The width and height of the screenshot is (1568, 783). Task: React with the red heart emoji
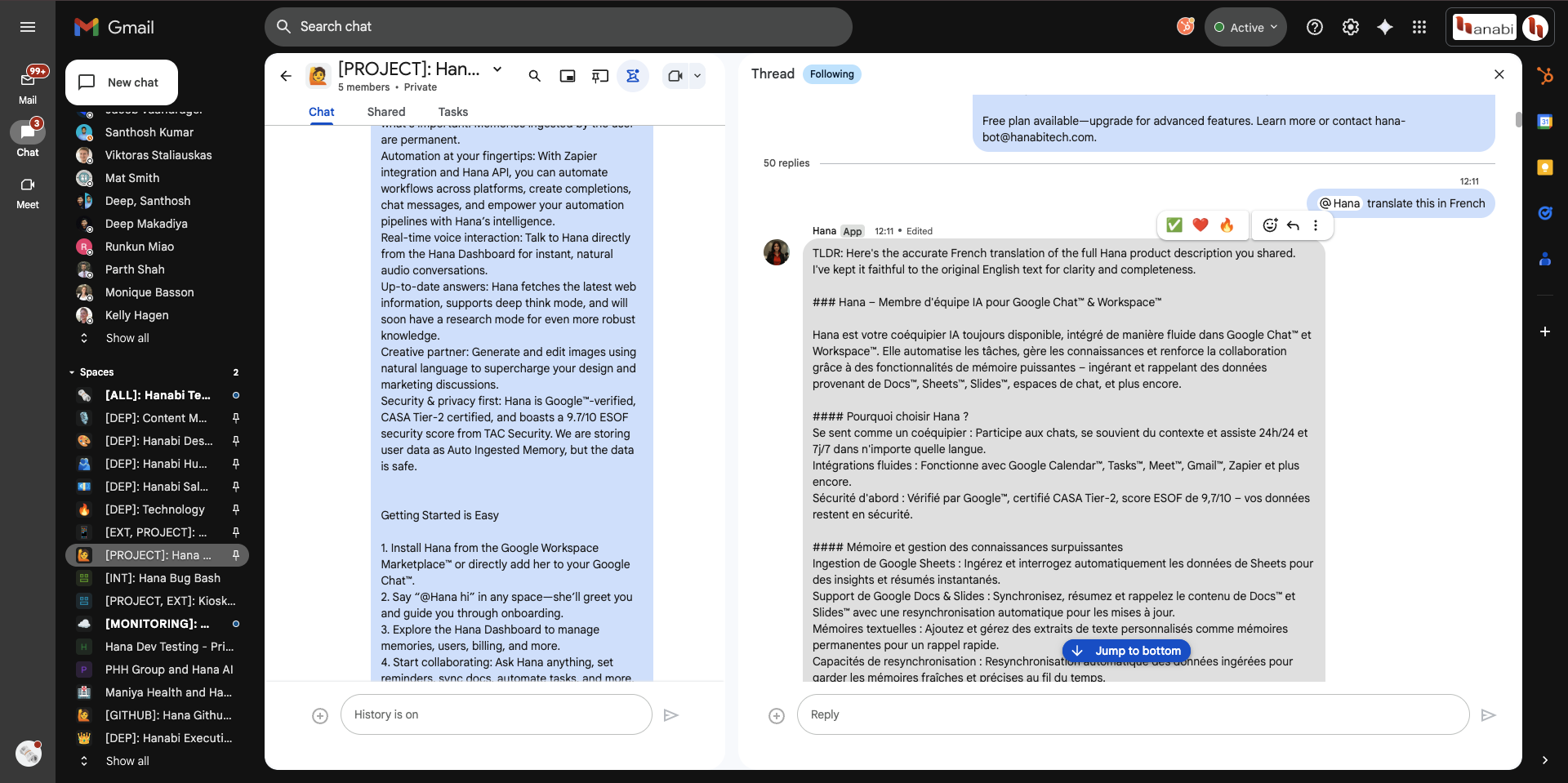pos(1200,225)
